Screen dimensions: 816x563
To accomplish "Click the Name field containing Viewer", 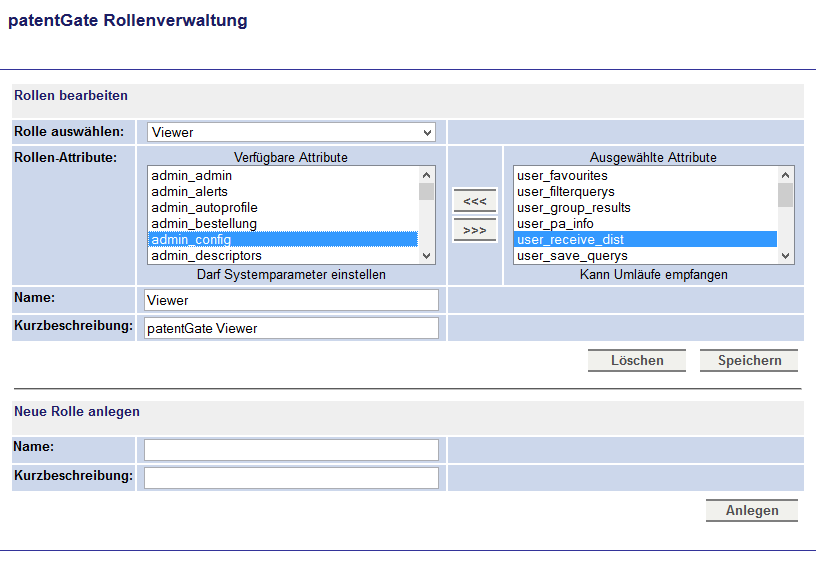I will (291, 300).
